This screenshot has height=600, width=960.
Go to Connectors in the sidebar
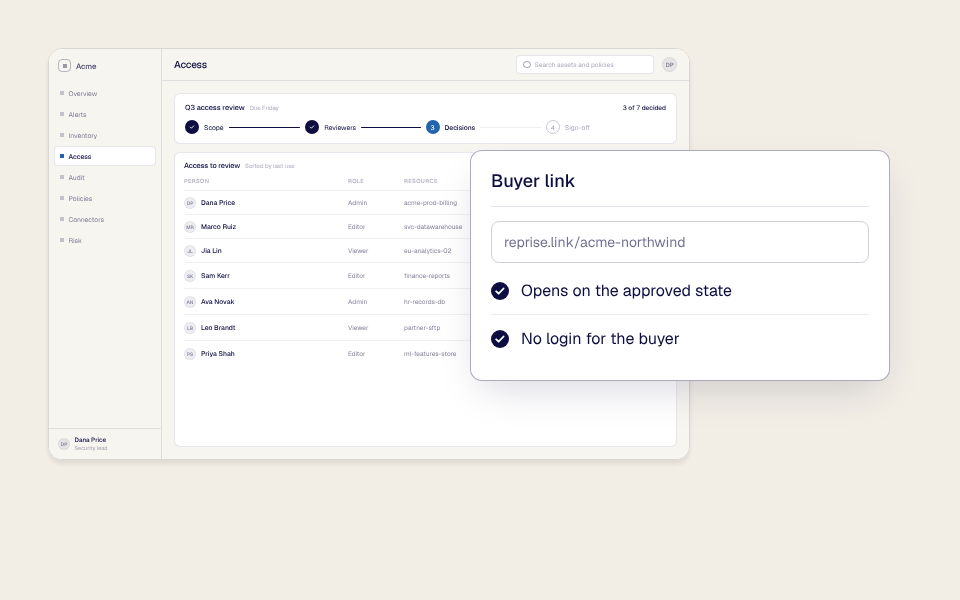105,219
